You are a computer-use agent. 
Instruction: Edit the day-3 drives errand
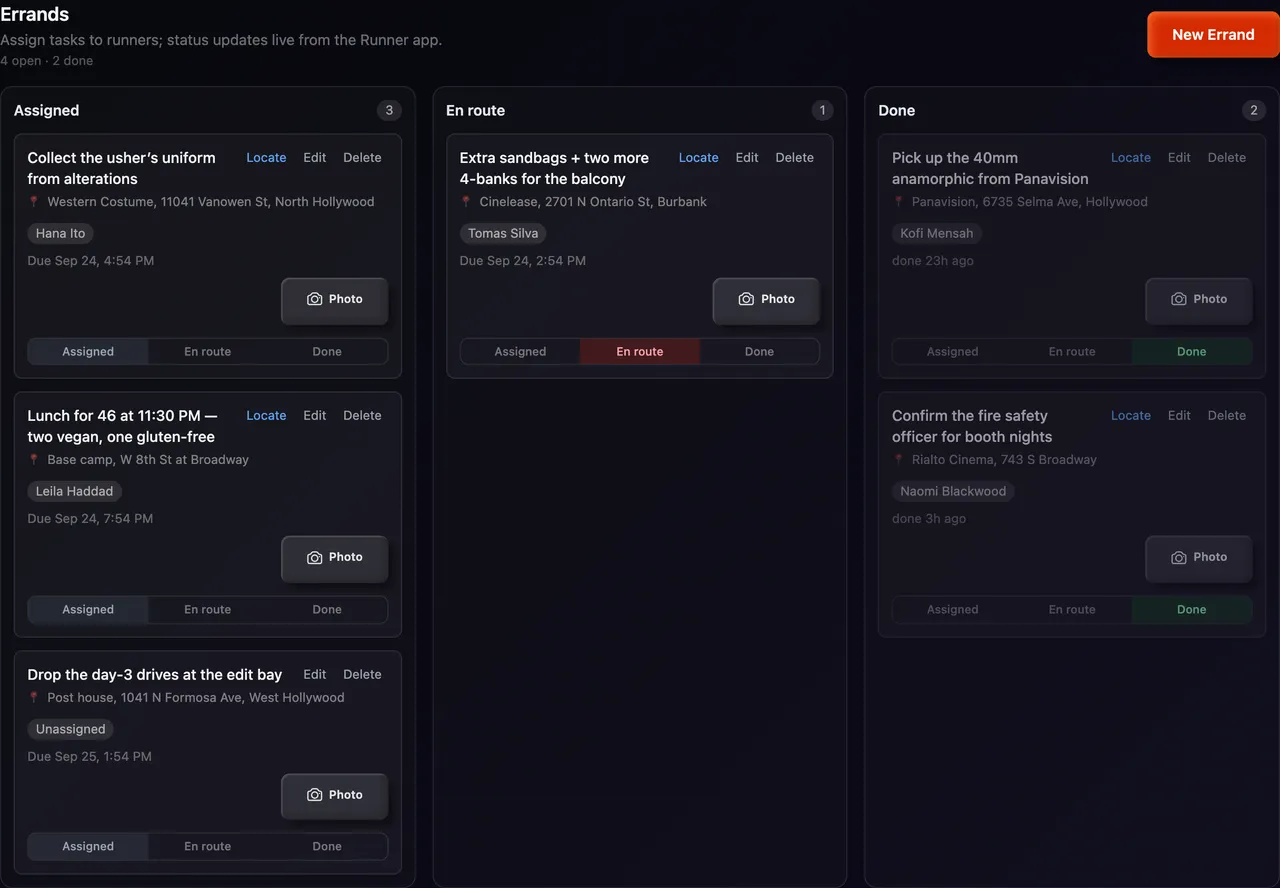(x=315, y=675)
